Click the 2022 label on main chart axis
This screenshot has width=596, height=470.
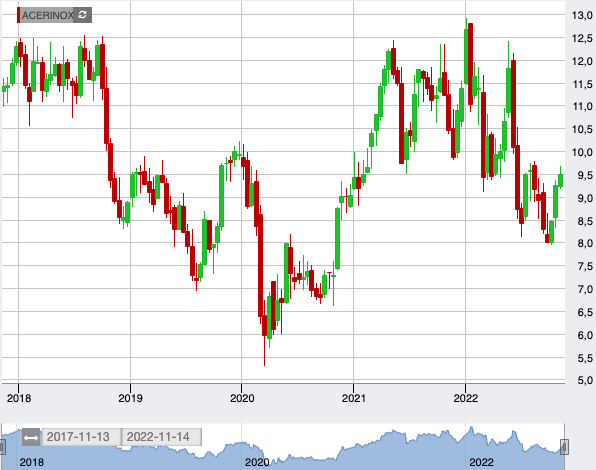tap(466, 398)
